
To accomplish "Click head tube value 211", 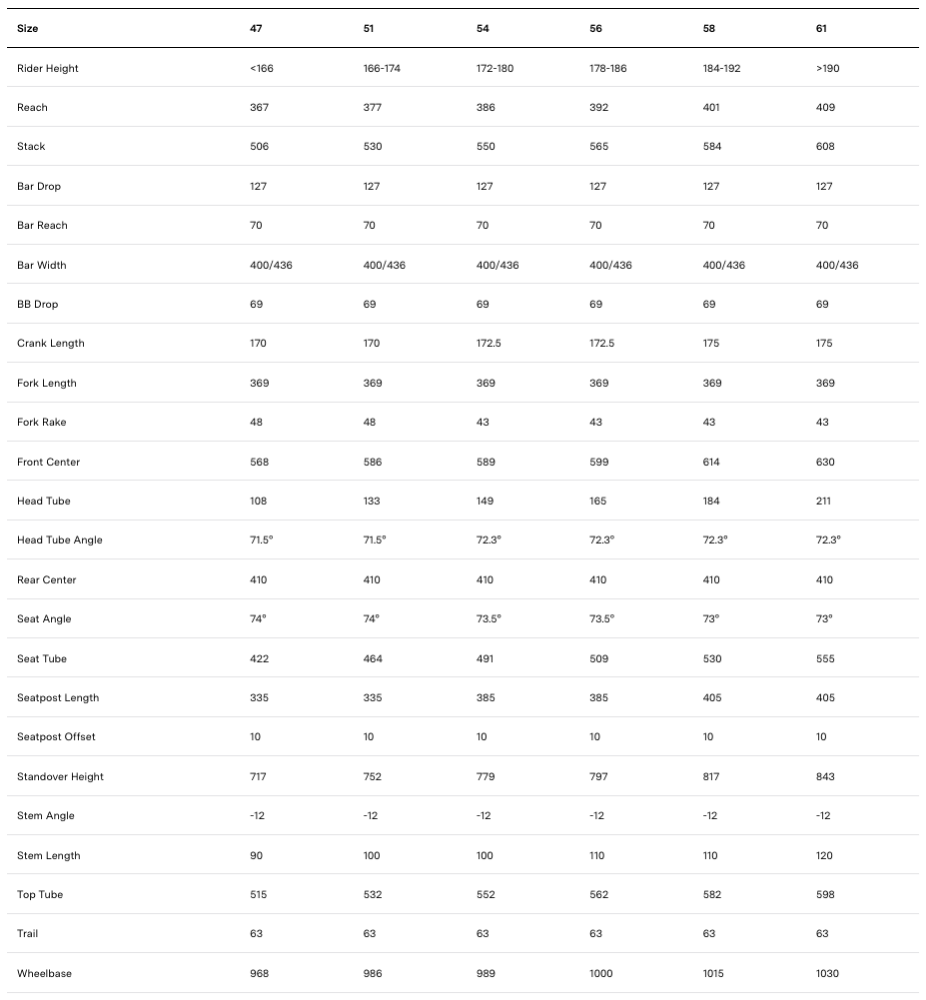I will [x=823, y=501].
